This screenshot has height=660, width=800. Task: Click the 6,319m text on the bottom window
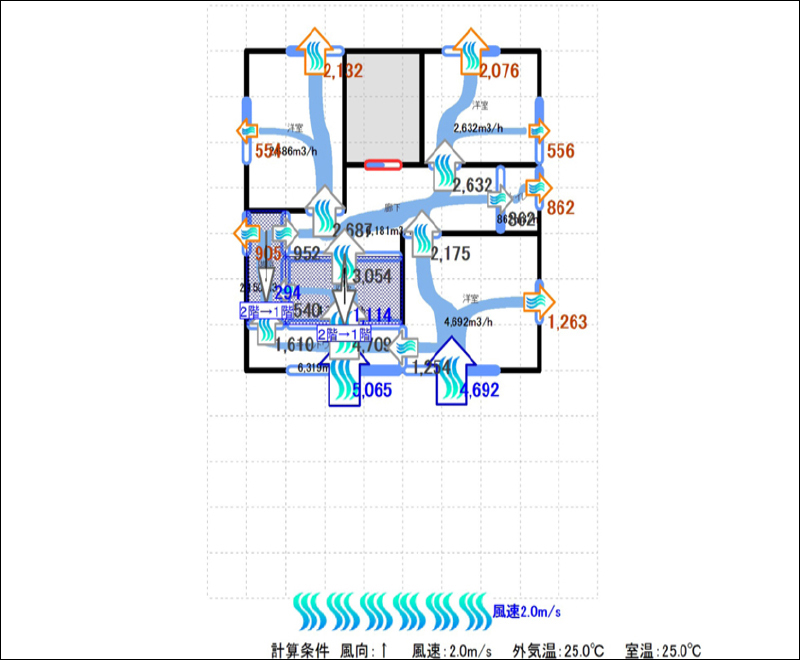point(313,367)
